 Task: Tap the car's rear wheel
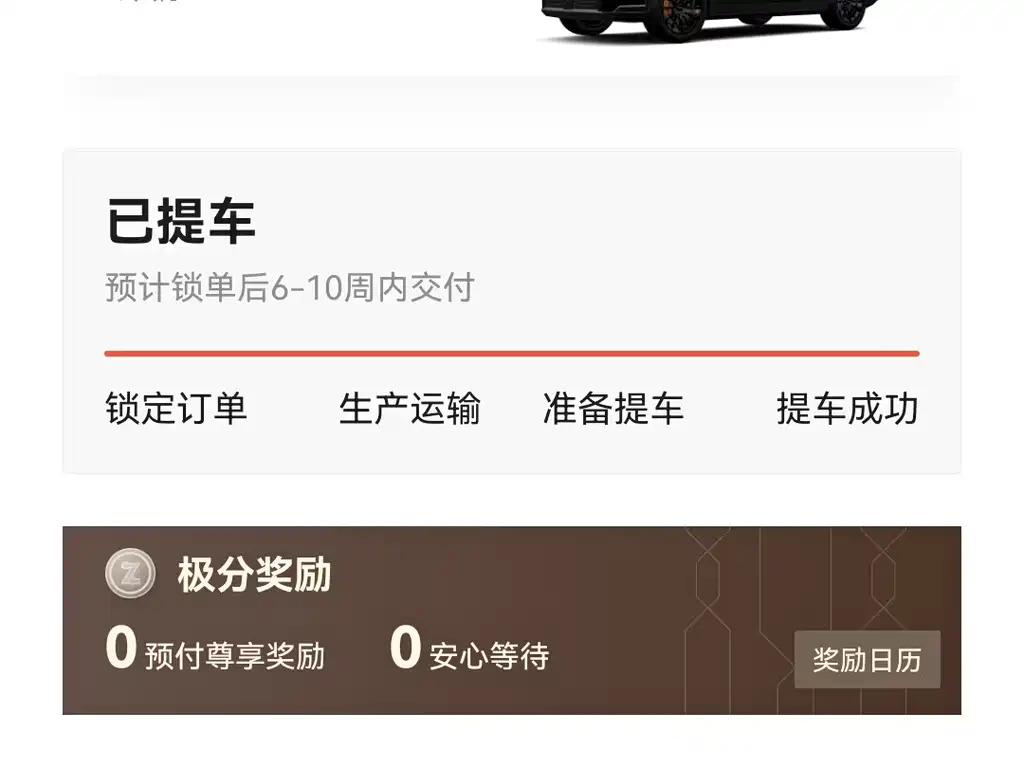coord(844,14)
